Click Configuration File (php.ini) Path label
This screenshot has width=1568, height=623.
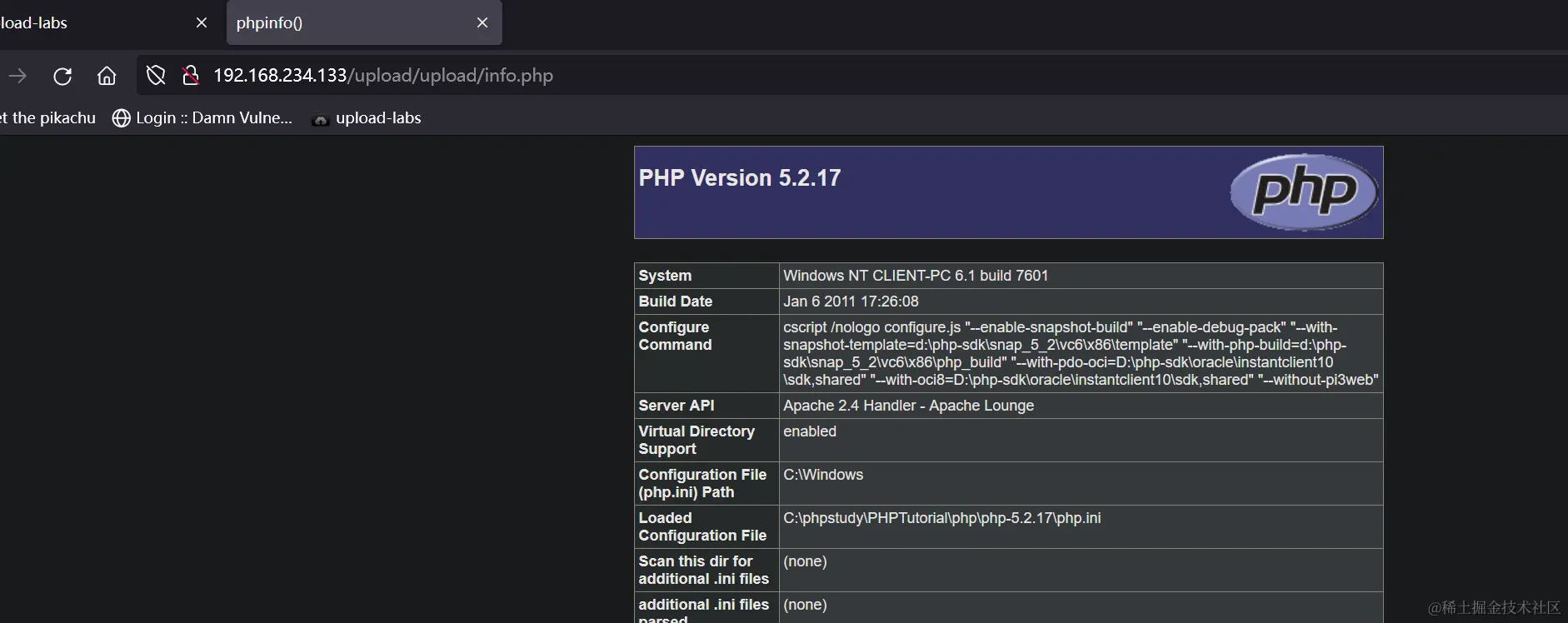click(x=702, y=483)
